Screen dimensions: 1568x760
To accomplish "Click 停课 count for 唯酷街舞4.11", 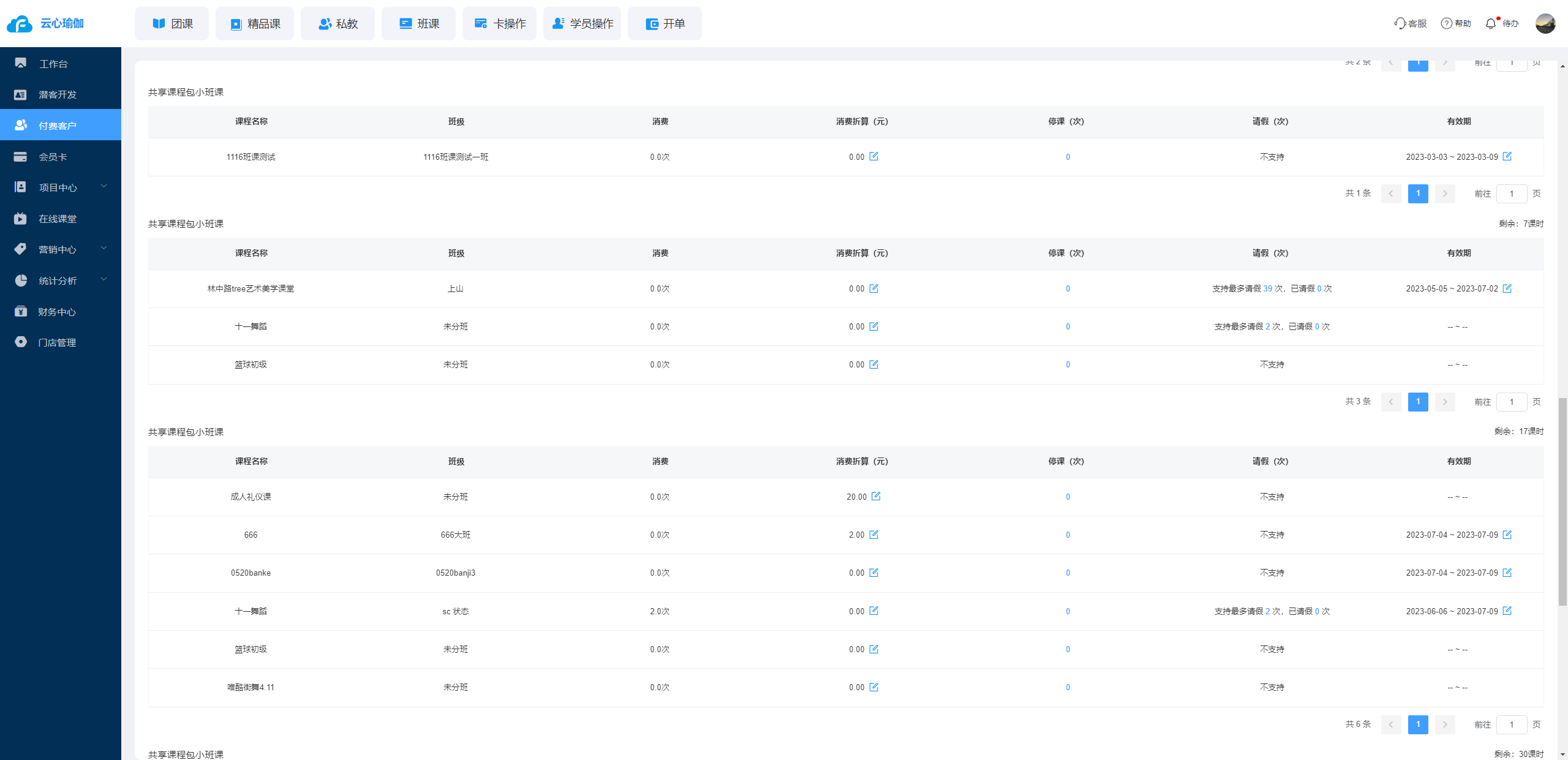I will (x=1068, y=688).
